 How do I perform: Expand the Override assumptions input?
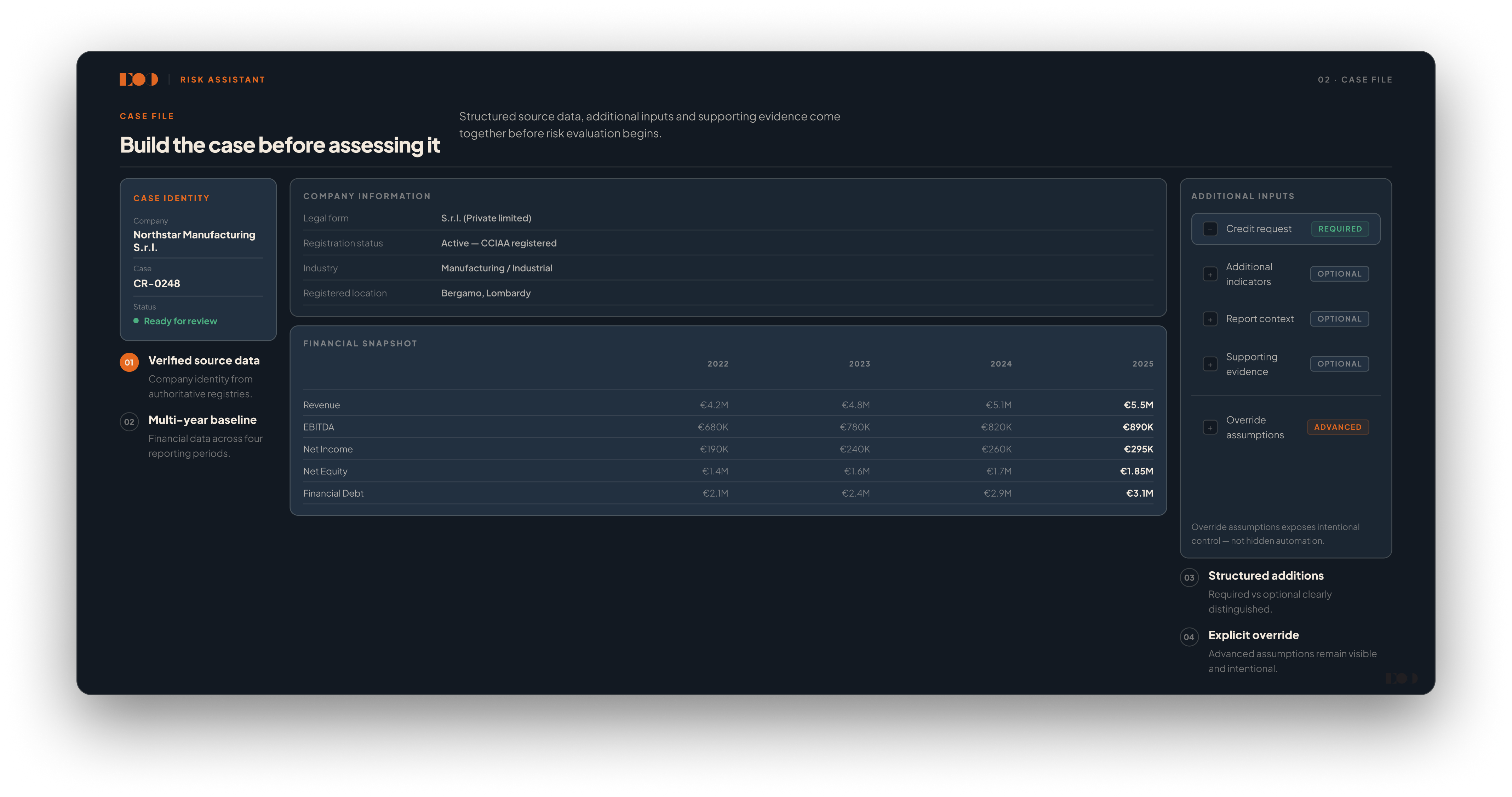pyautogui.click(x=1210, y=428)
